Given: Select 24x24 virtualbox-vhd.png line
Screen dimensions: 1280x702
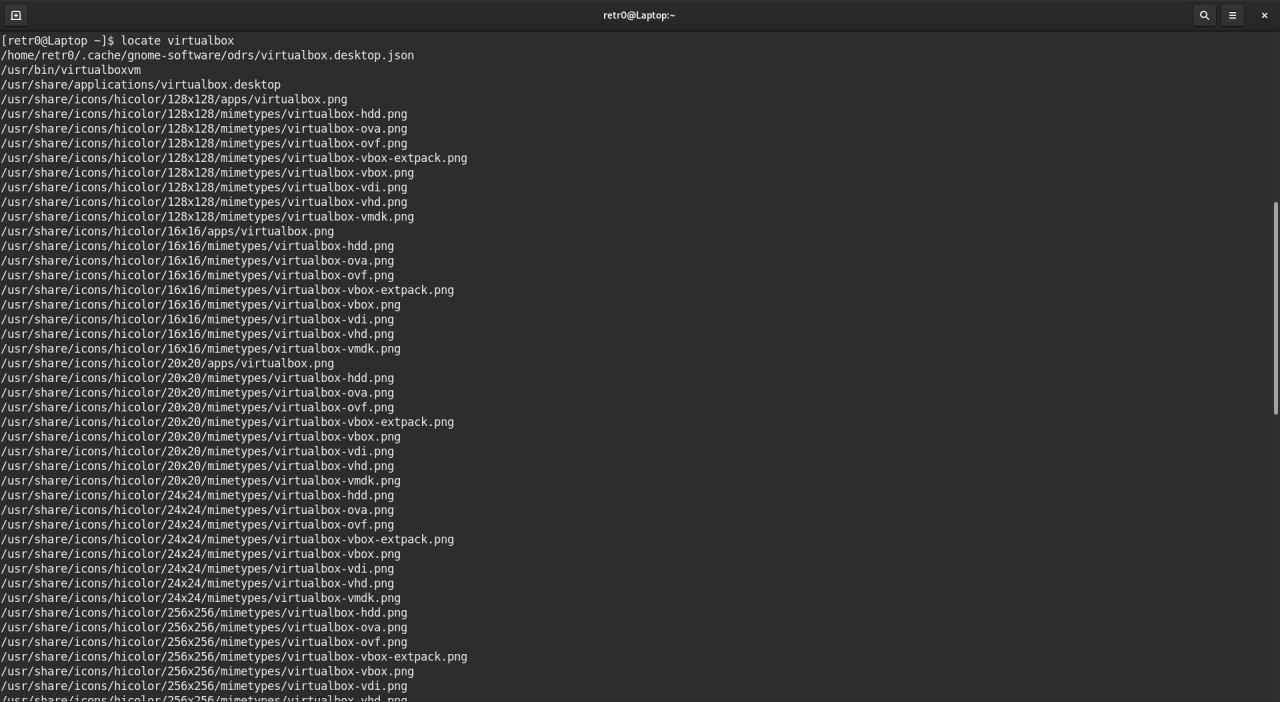Looking at the screenshot, I should [197, 583].
